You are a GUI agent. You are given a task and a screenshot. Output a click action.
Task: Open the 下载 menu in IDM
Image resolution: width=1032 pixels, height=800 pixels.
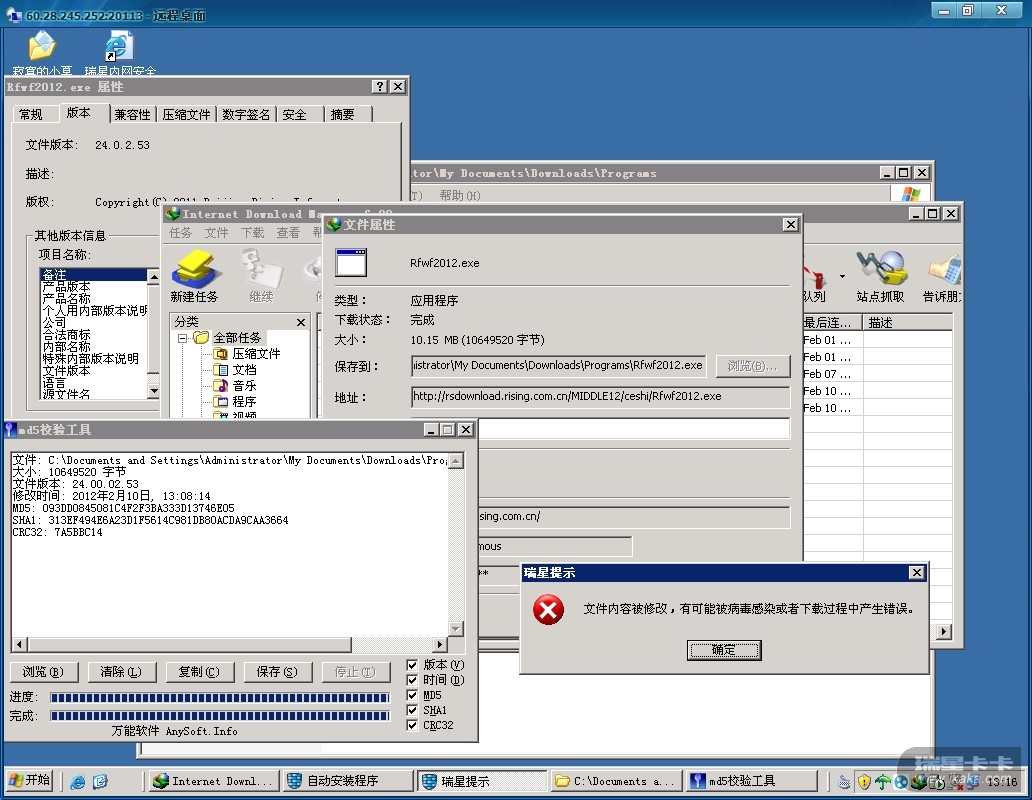pos(252,232)
